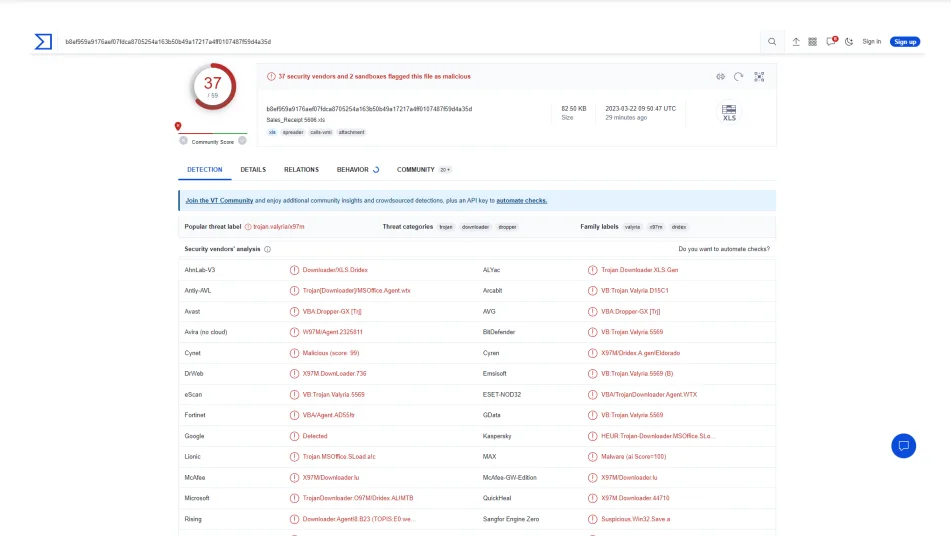
Task: Switch to the DETAILS tab
Action: pyautogui.click(x=253, y=170)
